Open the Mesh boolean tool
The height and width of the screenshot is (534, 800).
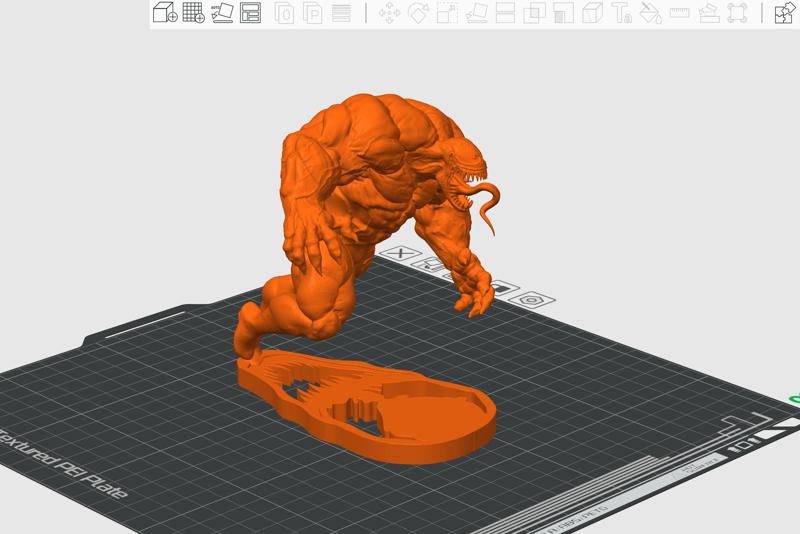coord(534,13)
